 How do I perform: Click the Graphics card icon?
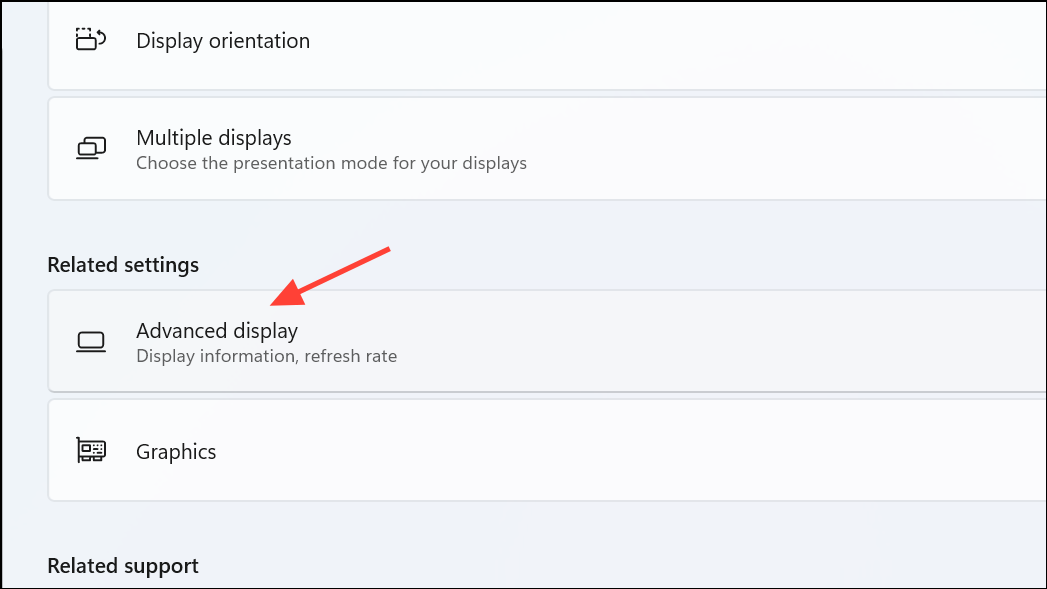point(92,450)
